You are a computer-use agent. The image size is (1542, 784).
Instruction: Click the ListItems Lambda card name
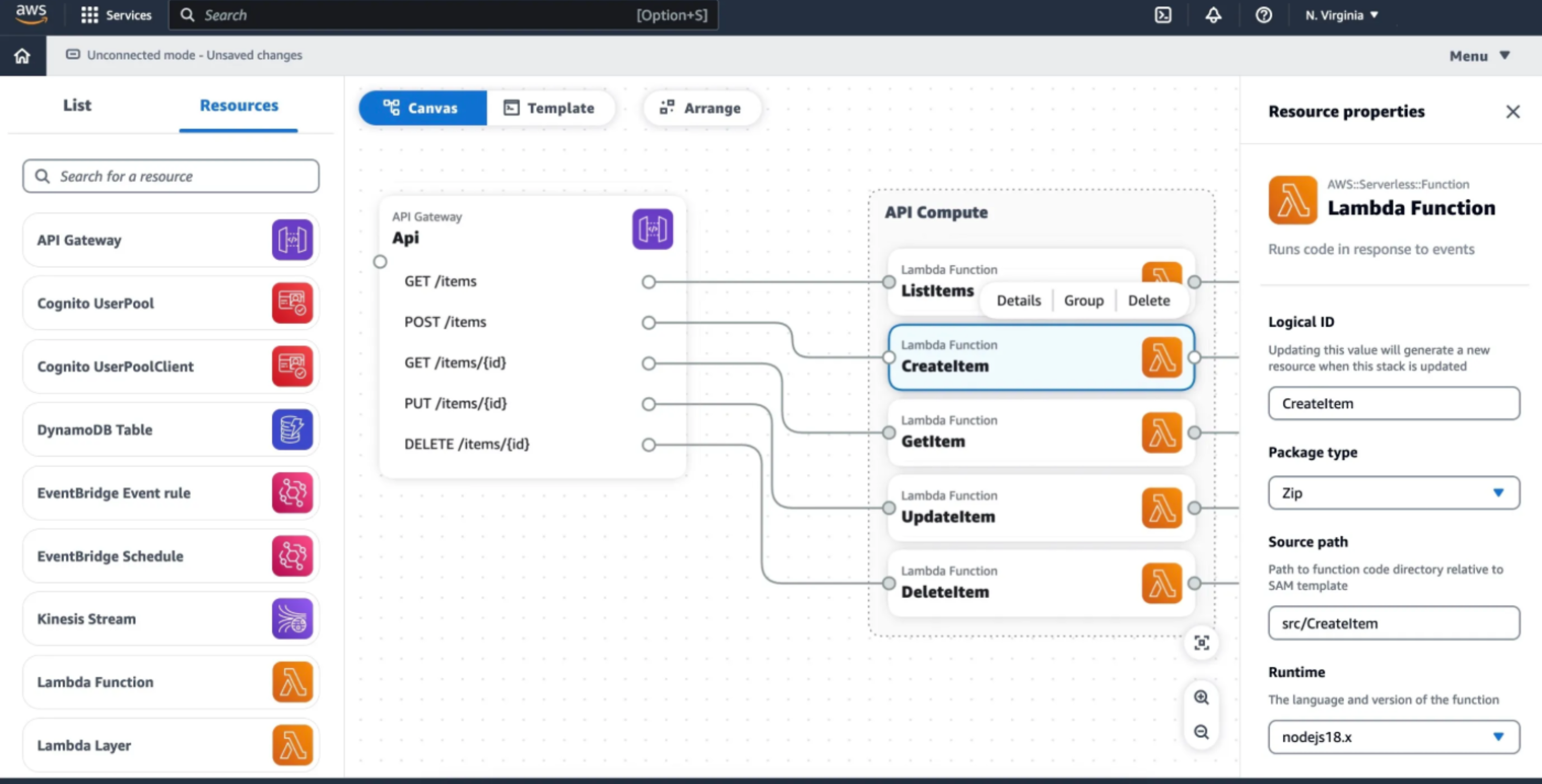[x=937, y=291]
